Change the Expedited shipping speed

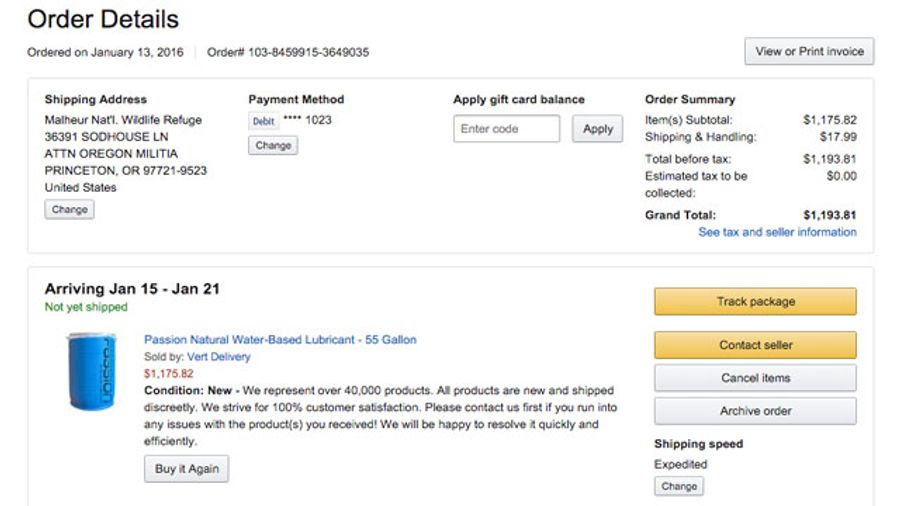point(679,486)
